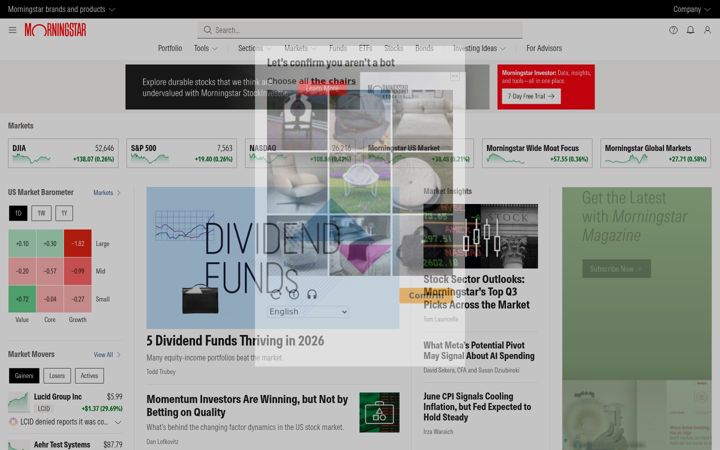Open the Investing Ideas dropdown
The image size is (720, 450).
pyautogui.click(x=479, y=48)
